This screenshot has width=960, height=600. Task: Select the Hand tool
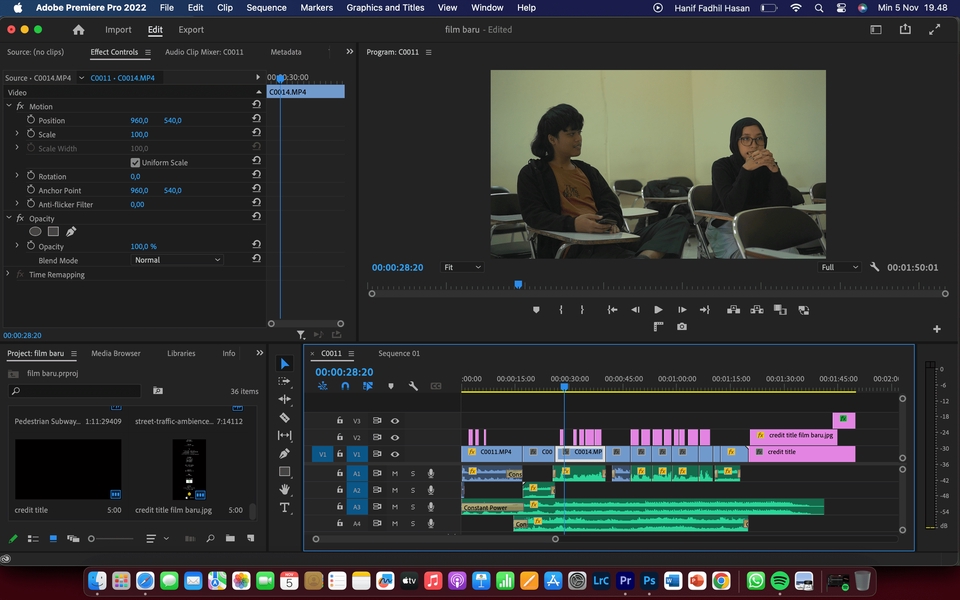[x=284, y=489]
